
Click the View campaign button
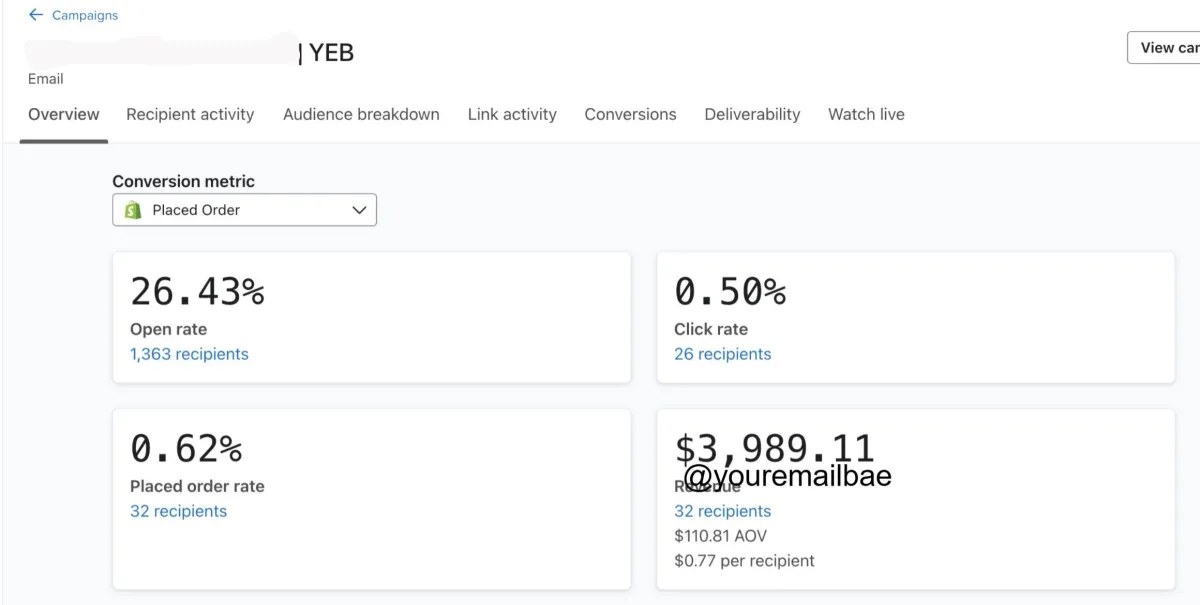[1167, 47]
